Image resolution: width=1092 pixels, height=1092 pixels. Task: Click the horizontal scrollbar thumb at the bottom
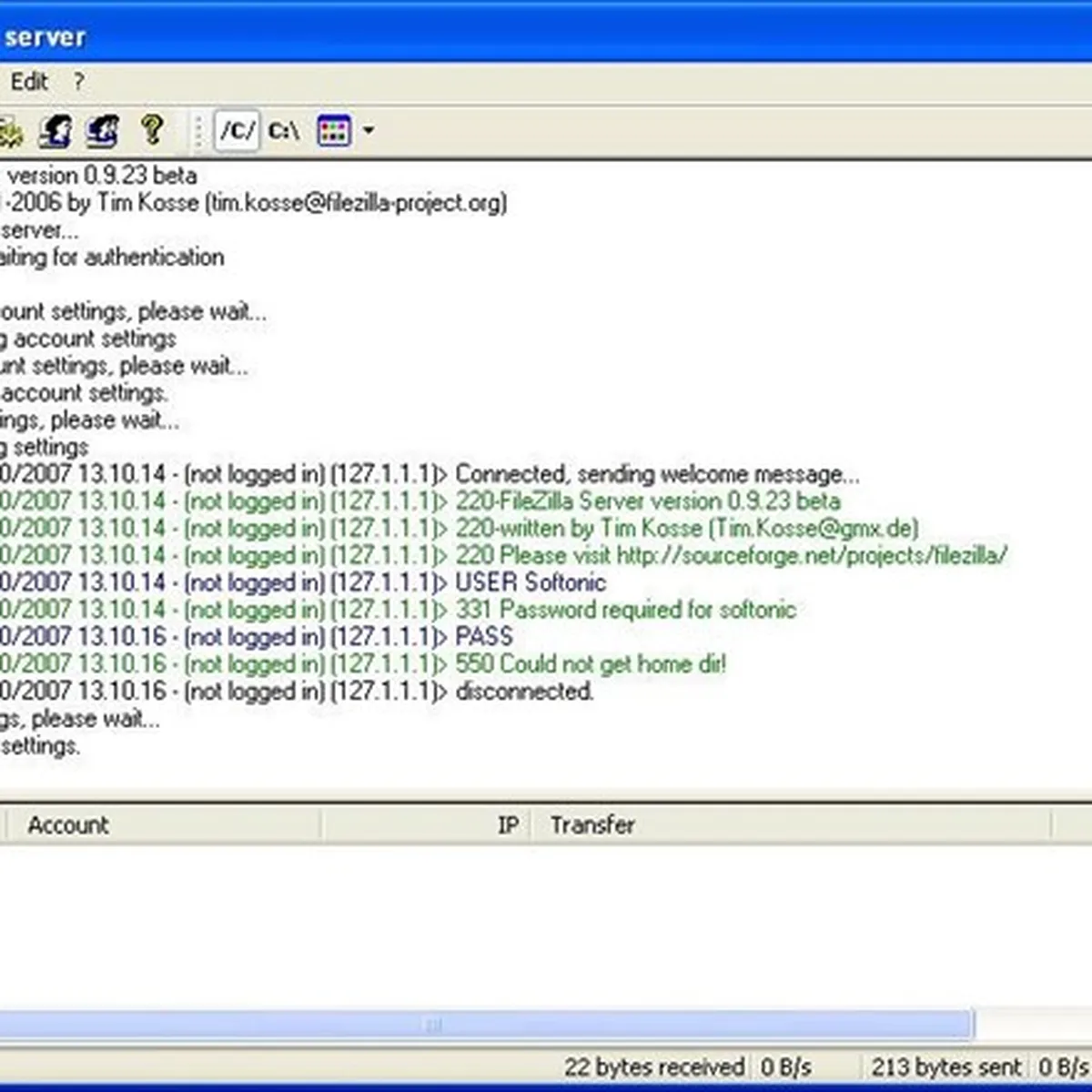click(486, 1025)
